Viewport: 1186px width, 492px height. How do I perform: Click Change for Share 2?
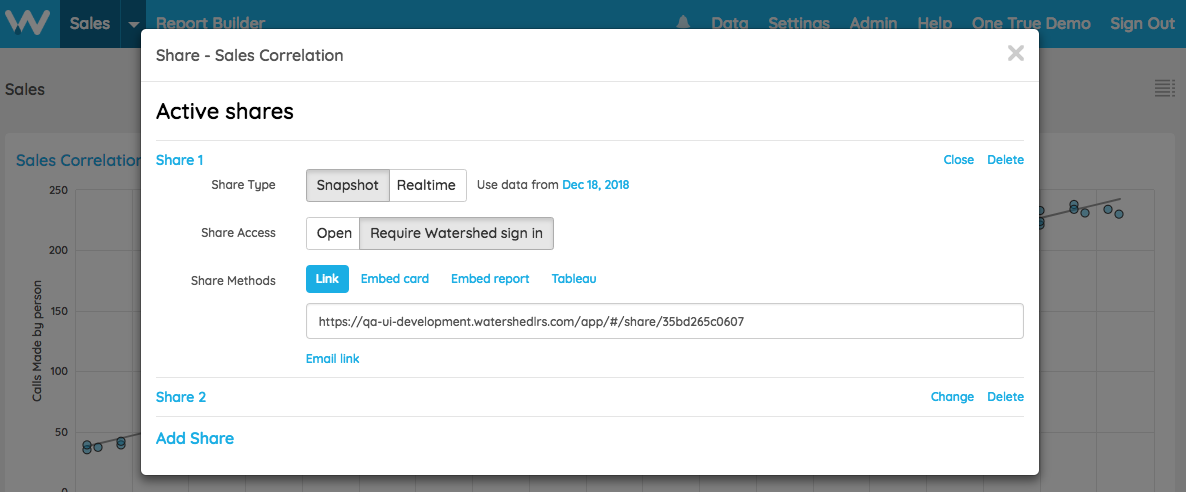click(952, 397)
